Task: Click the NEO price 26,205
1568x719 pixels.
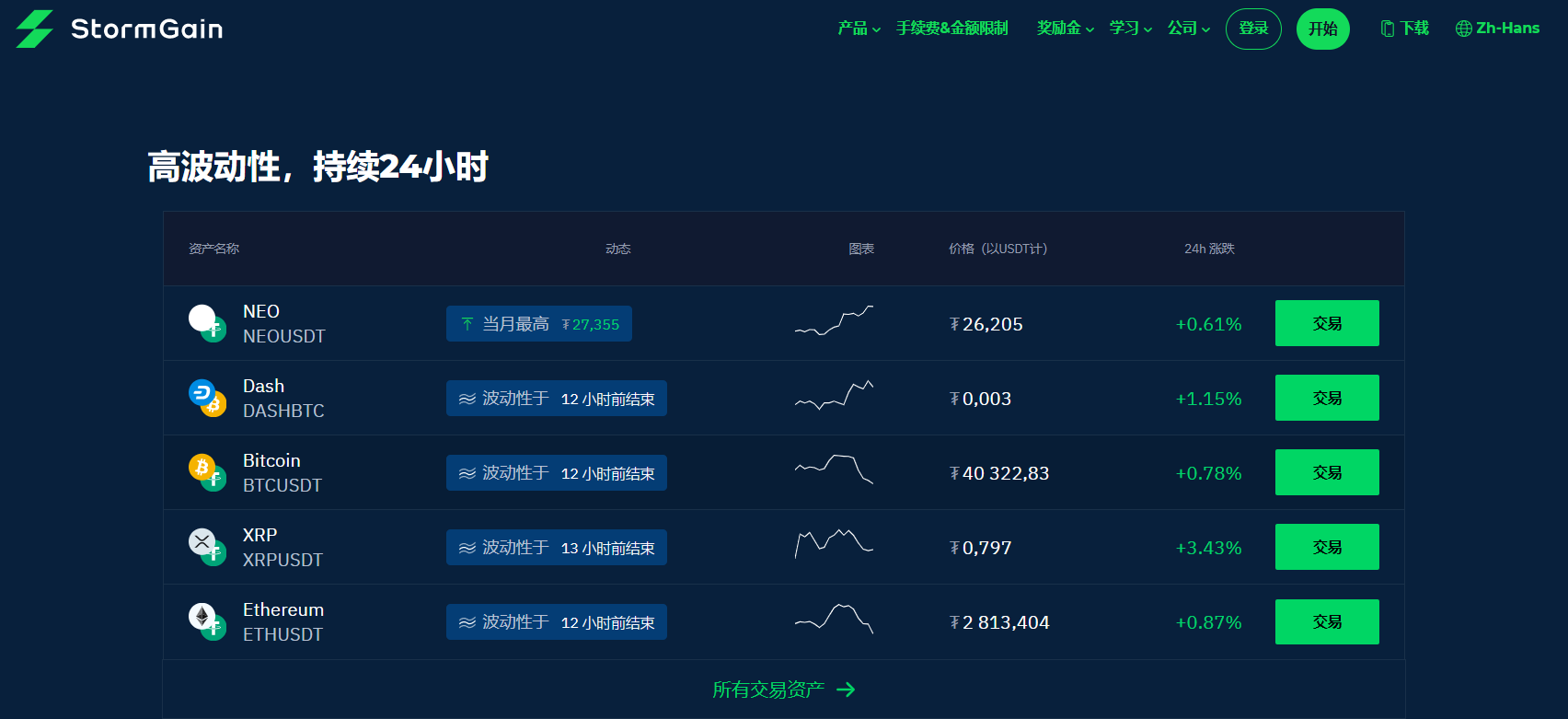Action: [986, 324]
